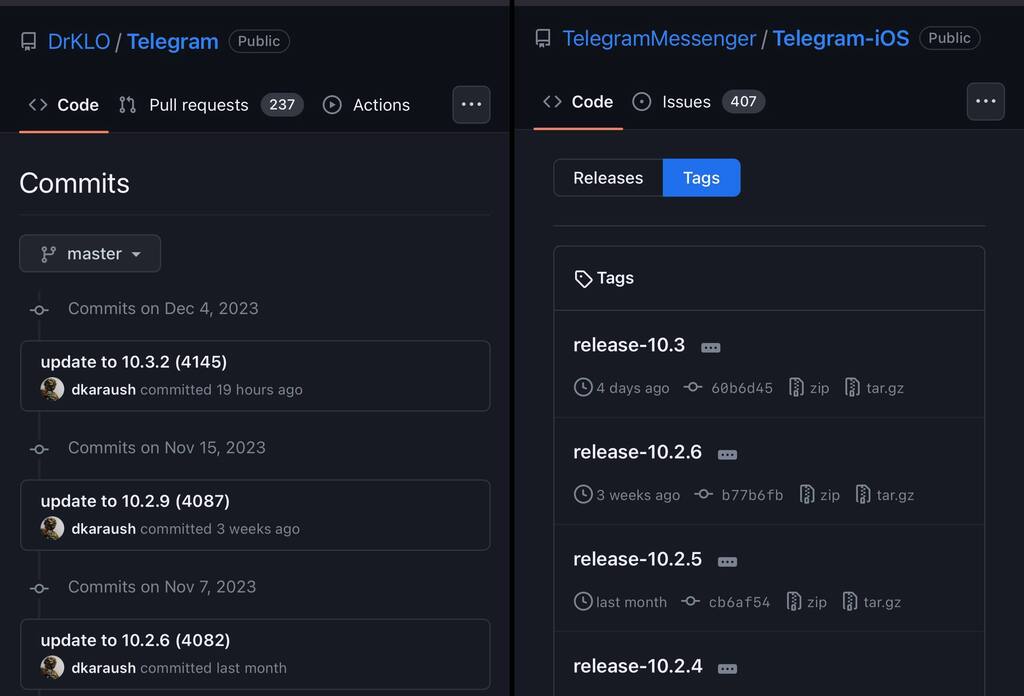Open commit update to 10.2.9 (4087)
The image size is (1024, 696).
[135, 501]
